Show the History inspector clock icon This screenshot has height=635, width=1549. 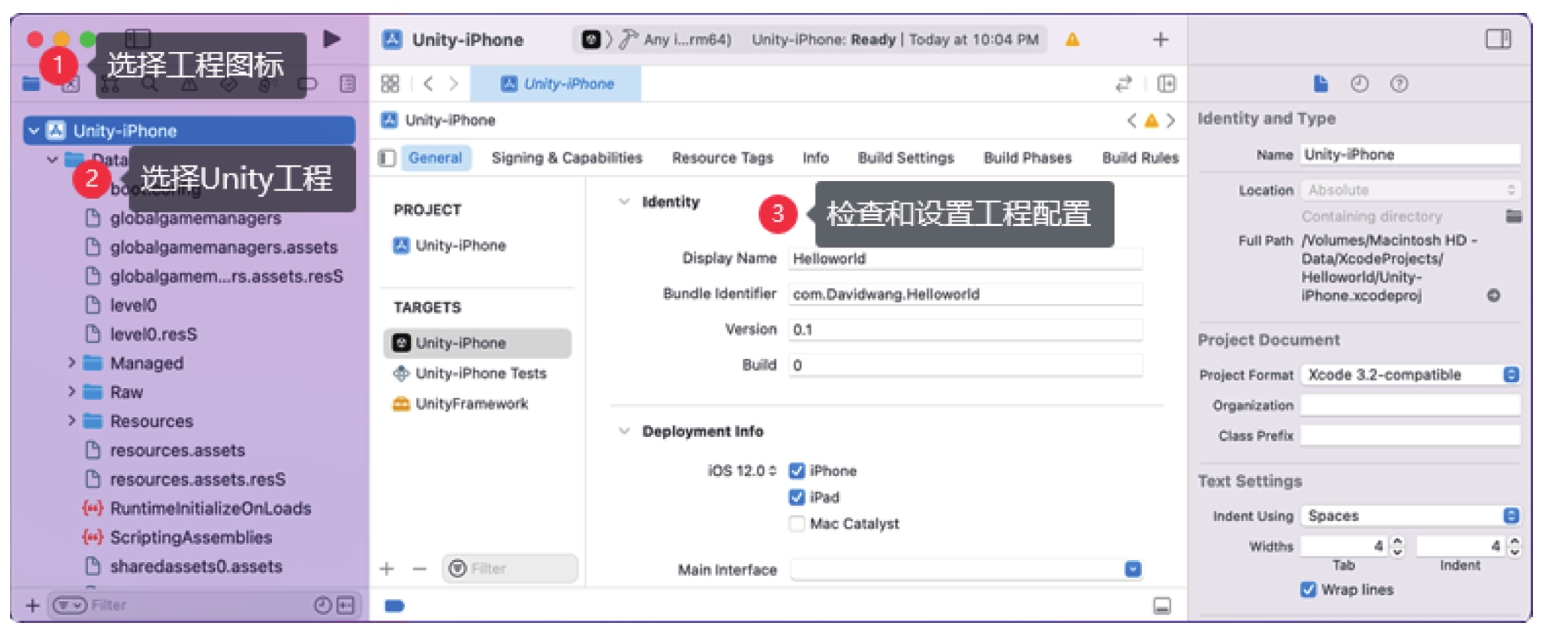(x=1359, y=84)
